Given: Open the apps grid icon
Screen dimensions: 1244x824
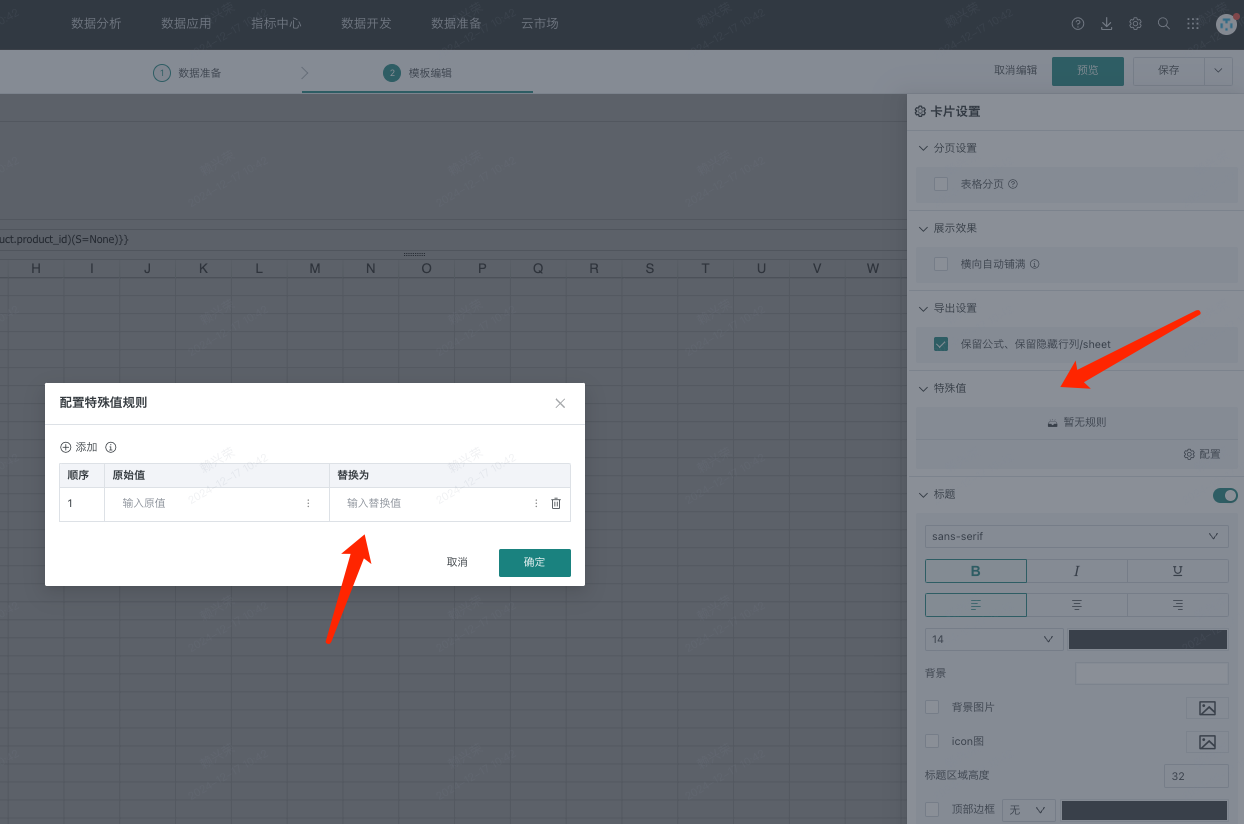Looking at the screenshot, I should coord(1193,23).
